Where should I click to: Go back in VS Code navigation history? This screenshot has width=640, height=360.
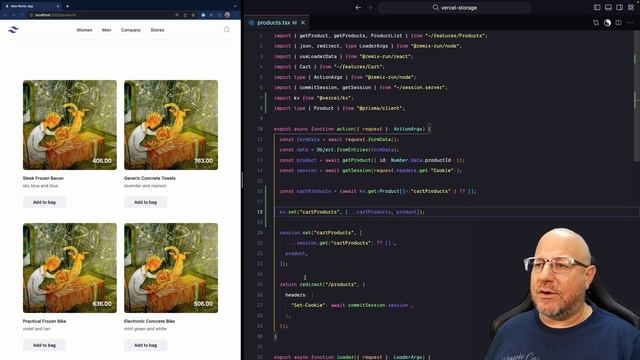pos(358,7)
